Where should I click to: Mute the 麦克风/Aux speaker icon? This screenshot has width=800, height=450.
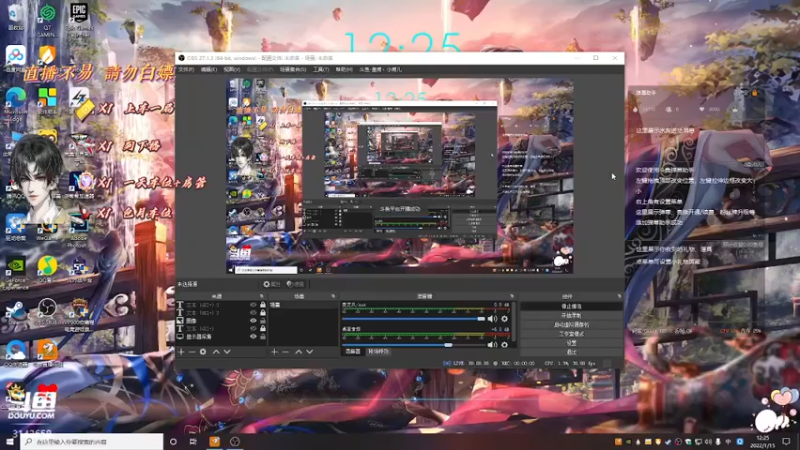tap(492, 319)
